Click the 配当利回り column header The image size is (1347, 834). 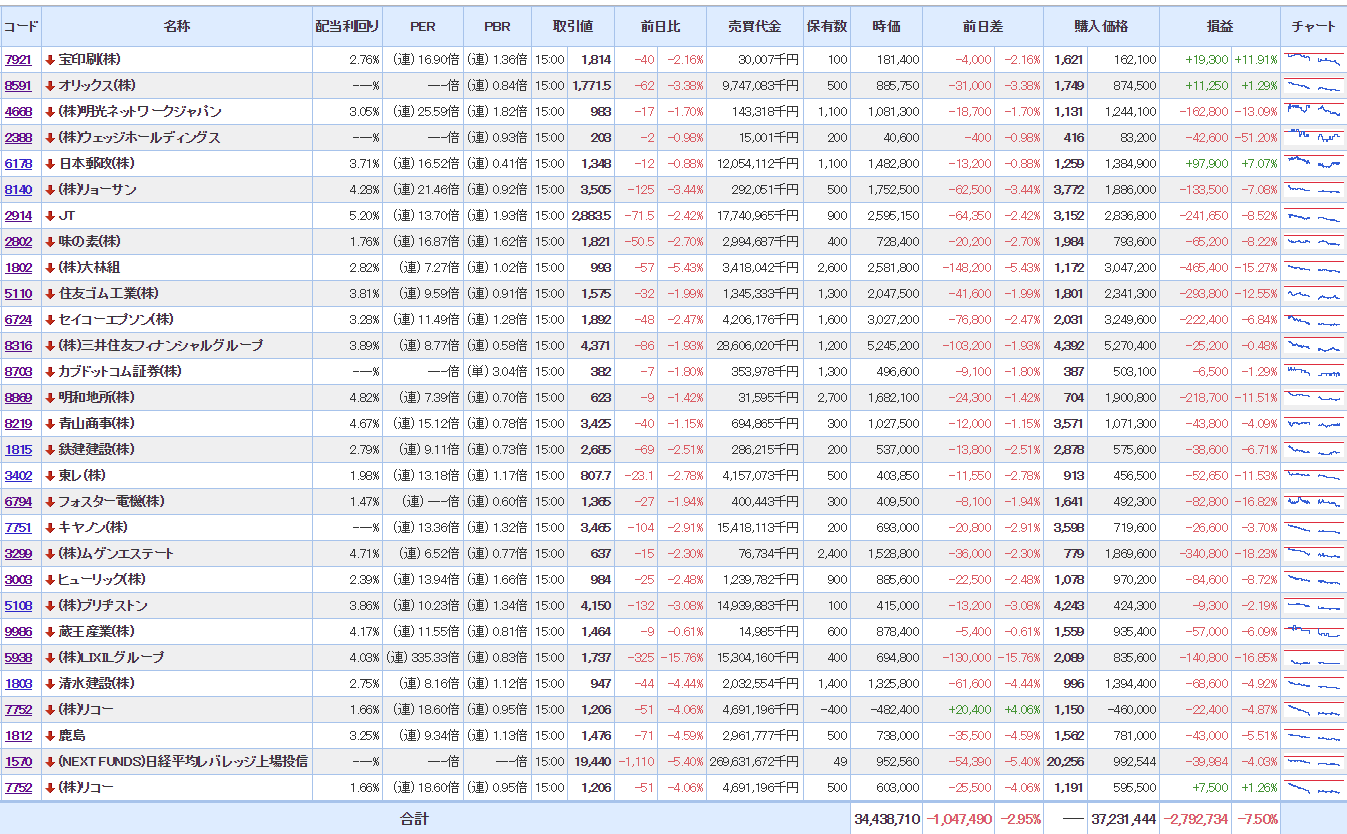346,26
